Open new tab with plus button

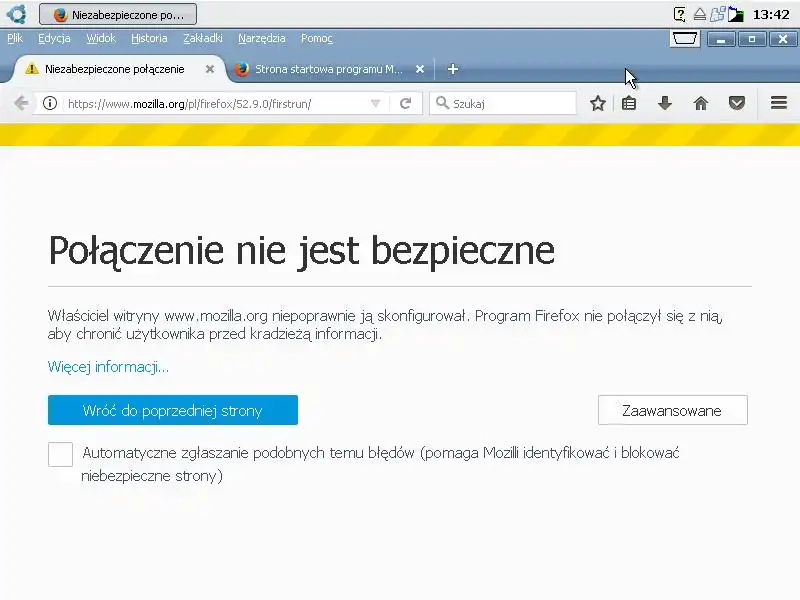coord(453,69)
